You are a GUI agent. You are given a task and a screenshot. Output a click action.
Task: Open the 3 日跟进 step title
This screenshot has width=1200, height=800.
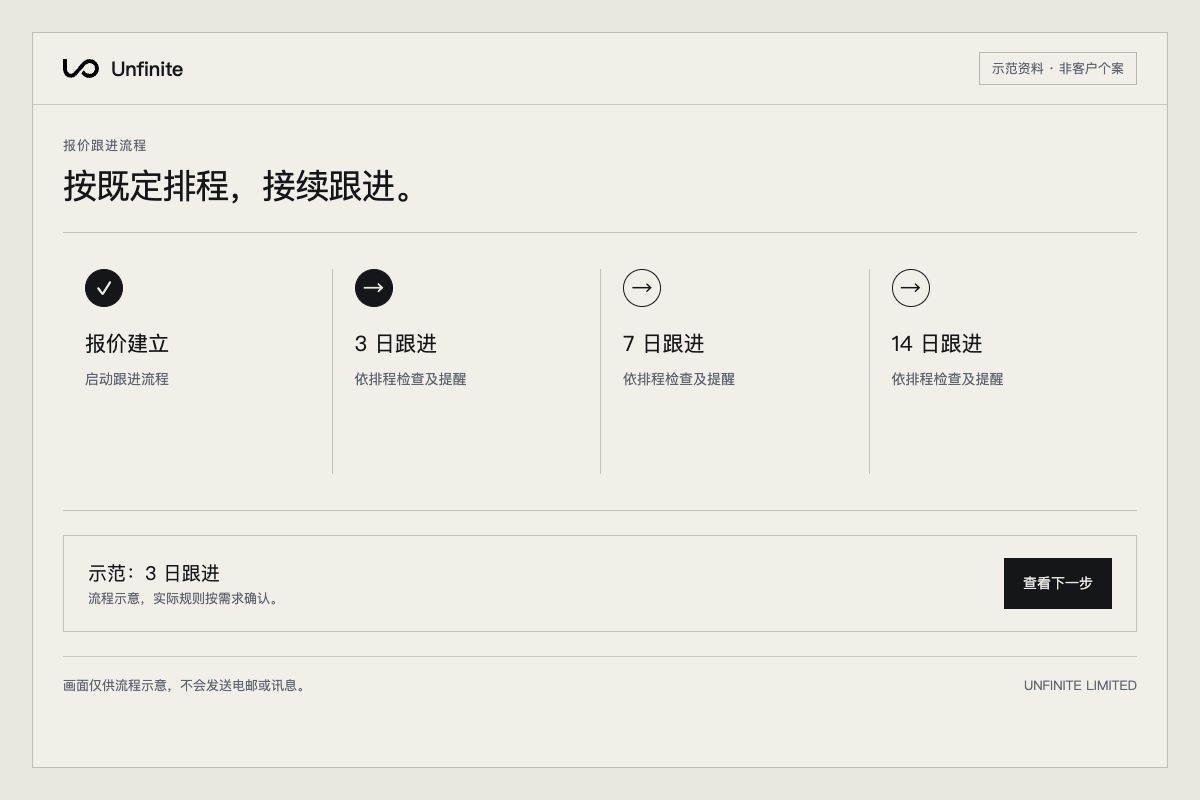coord(396,344)
